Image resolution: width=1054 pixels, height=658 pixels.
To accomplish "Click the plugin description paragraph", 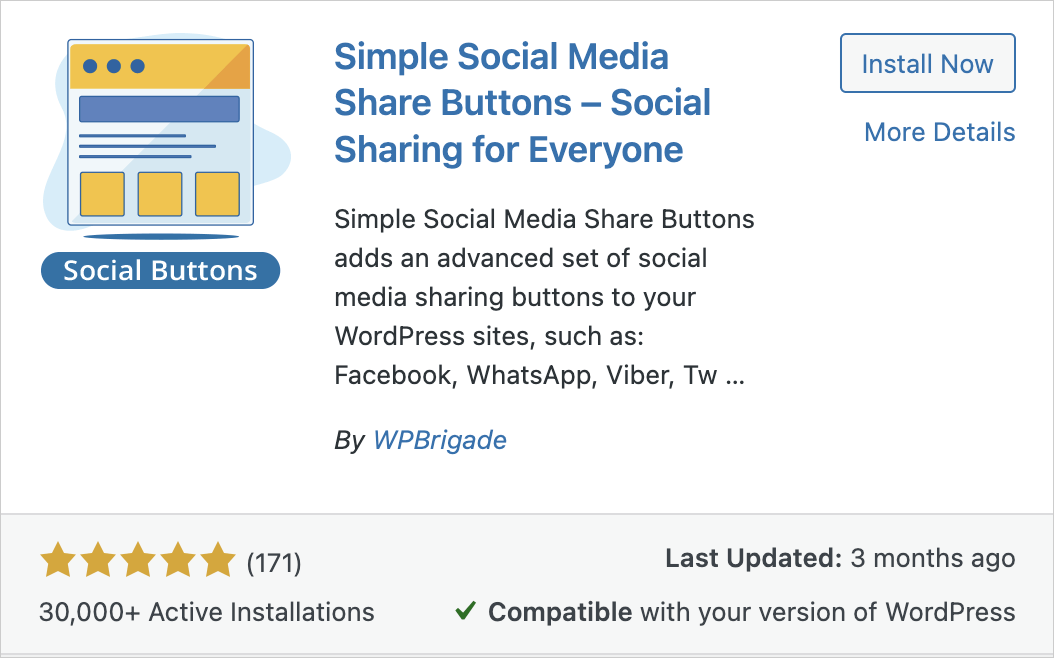I will (x=544, y=297).
